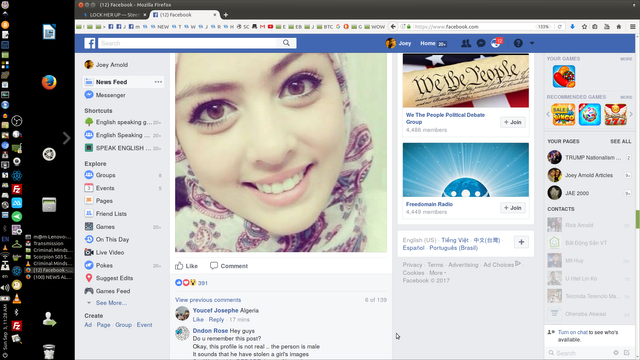
Task: Open Groups in Explore section
Action: click(x=105, y=175)
